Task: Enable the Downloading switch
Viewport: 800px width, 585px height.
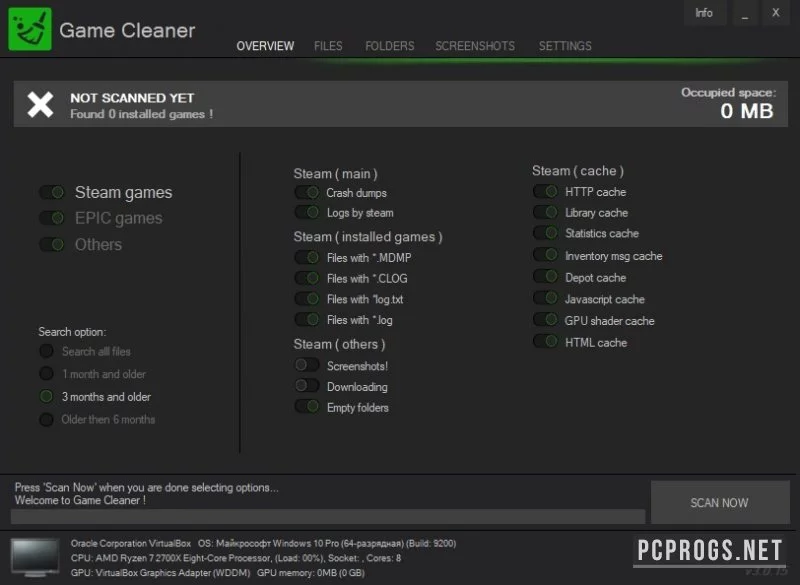Action: click(x=307, y=386)
